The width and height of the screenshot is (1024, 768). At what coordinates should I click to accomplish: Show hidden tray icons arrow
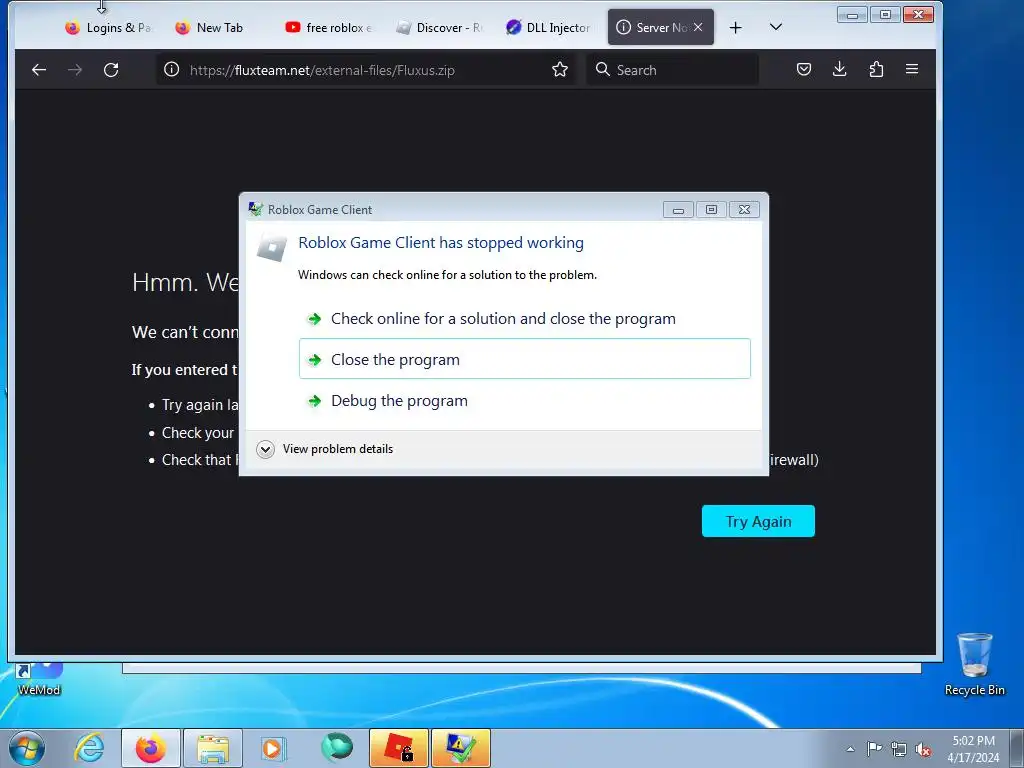pos(850,749)
